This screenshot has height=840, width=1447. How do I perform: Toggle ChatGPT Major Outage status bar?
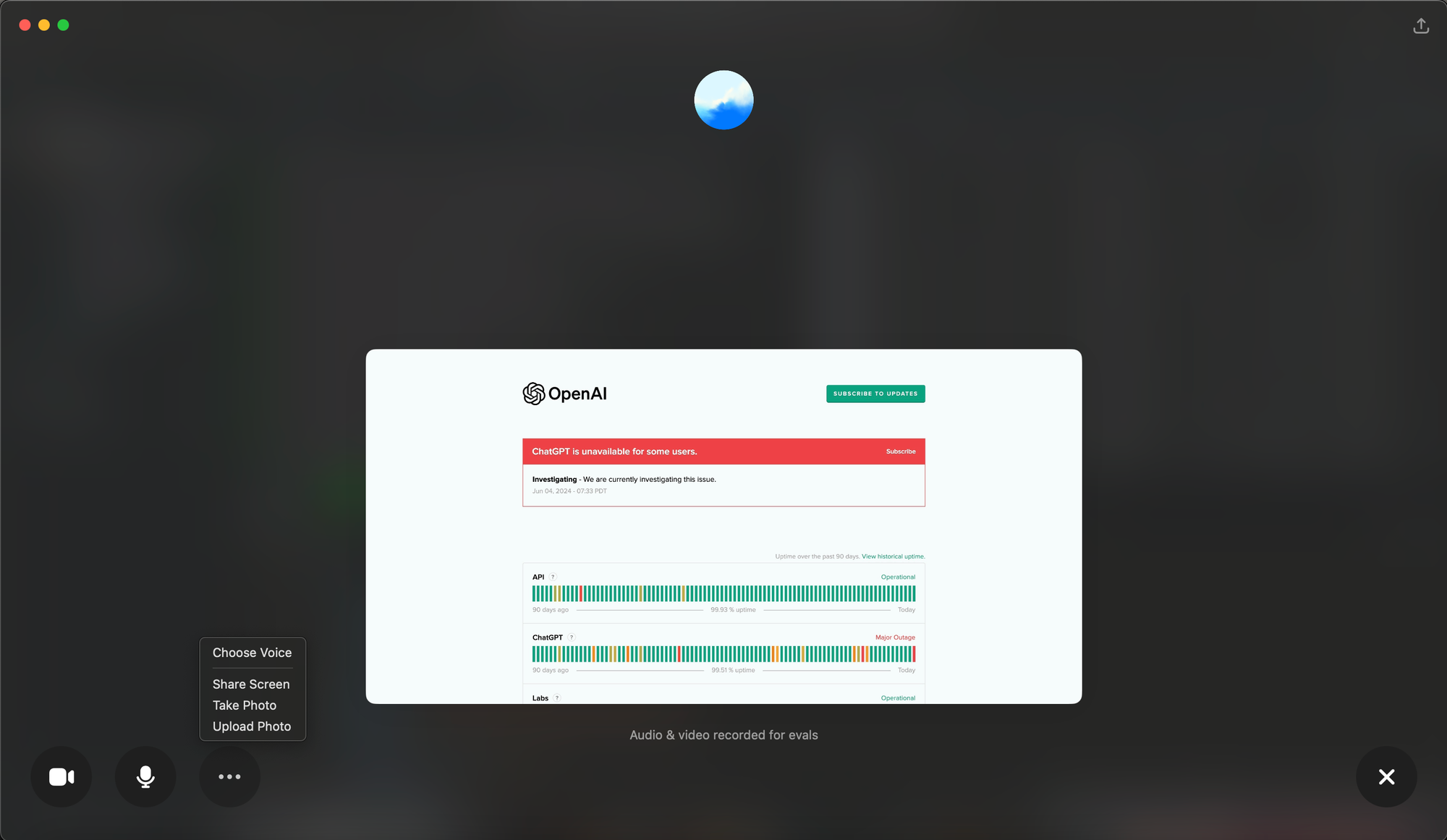point(724,655)
